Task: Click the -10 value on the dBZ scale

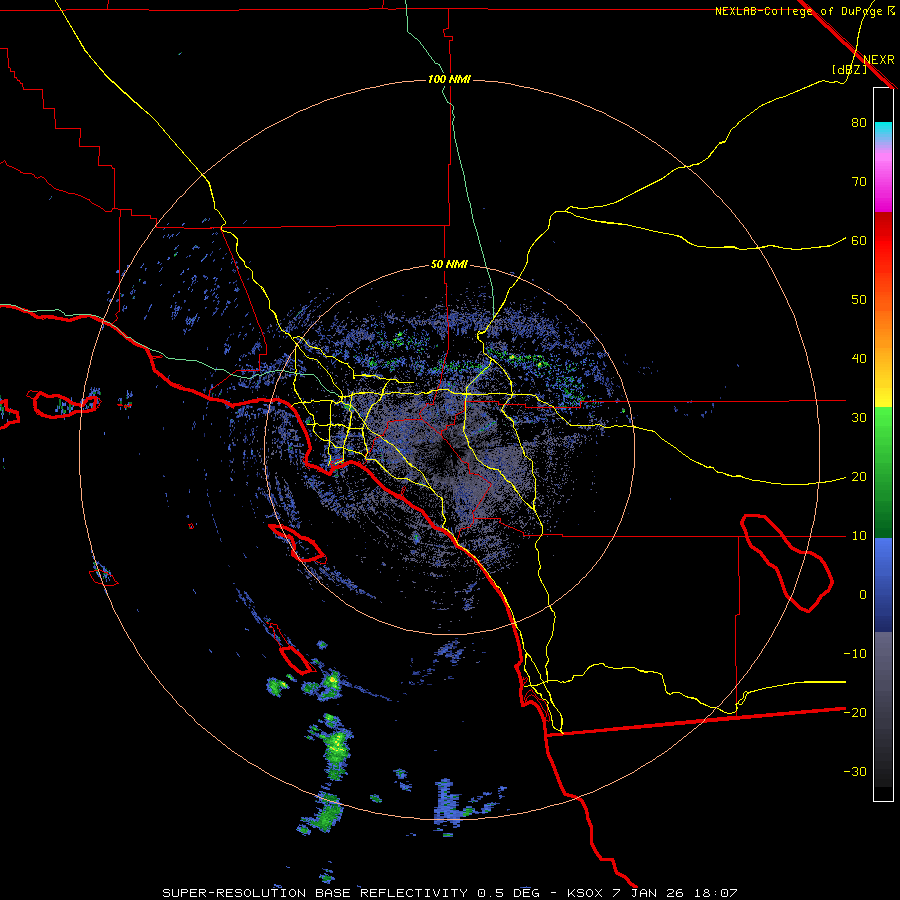Action: click(x=855, y=654)
